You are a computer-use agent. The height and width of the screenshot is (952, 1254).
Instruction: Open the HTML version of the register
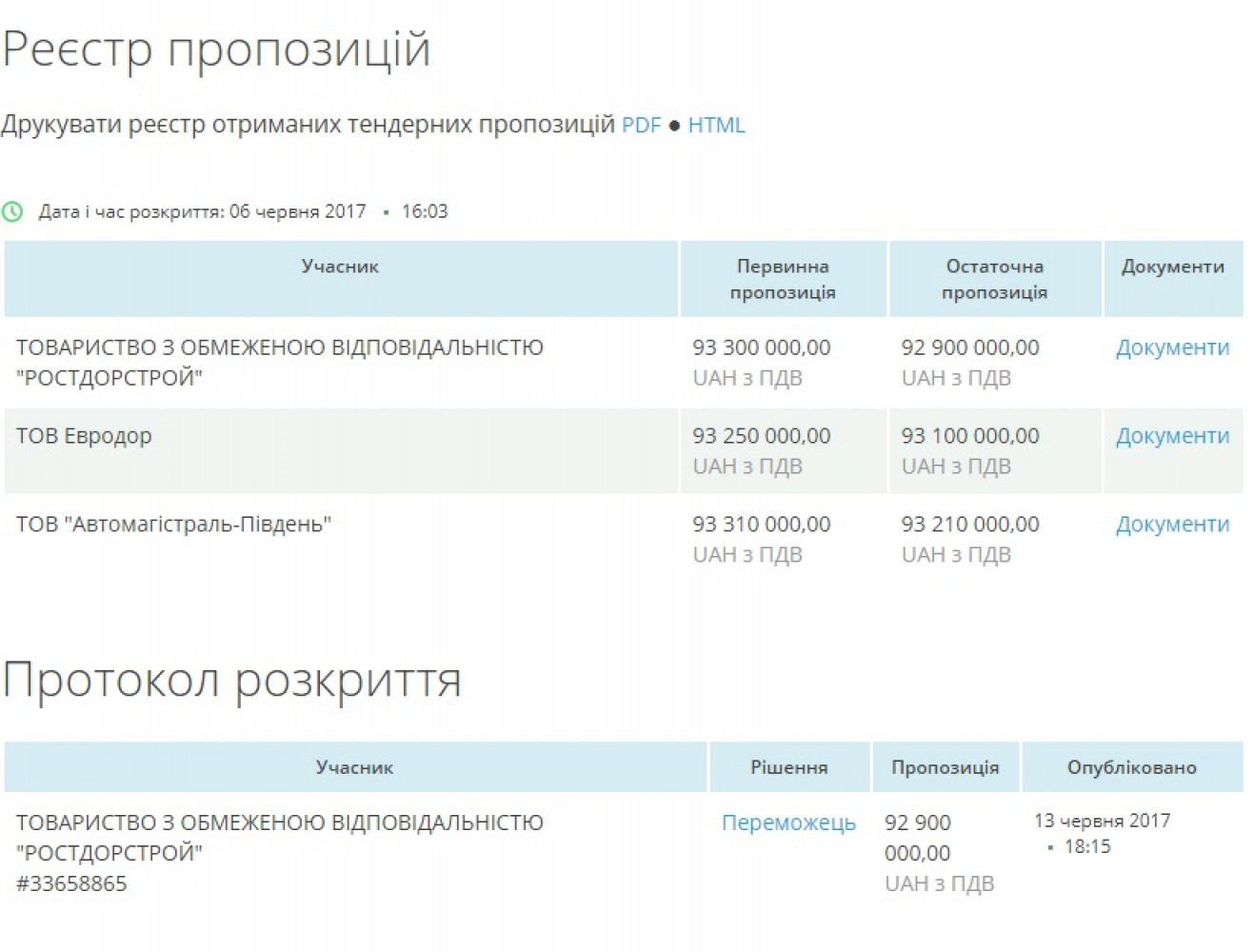[x=716, y=125]
